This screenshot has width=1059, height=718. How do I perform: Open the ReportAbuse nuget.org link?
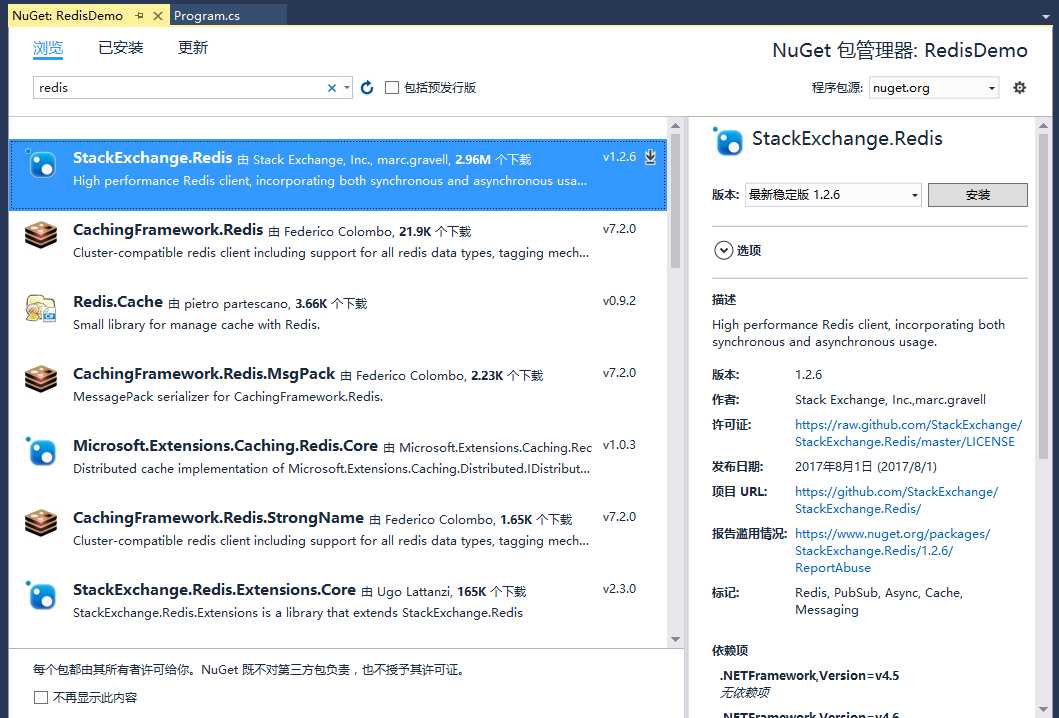(x=892, y=550)
